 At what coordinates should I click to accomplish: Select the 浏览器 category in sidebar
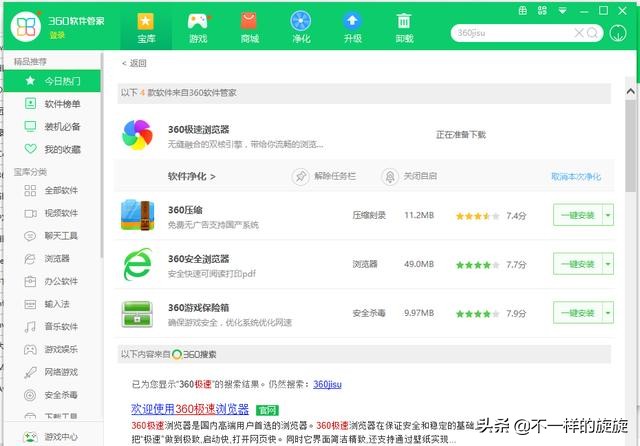(x=52, y=258)
